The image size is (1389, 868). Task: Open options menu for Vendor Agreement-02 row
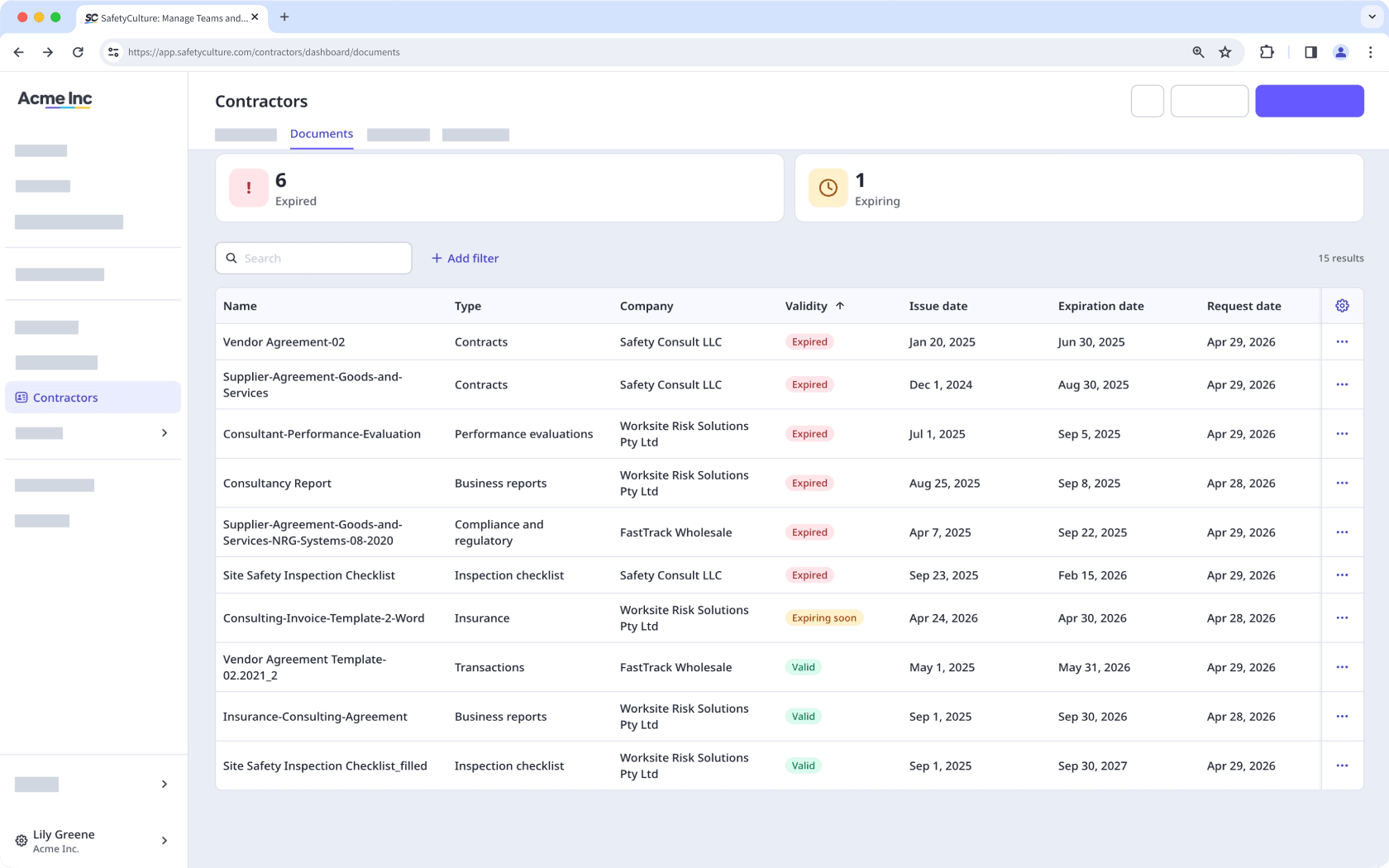pos(1342,341)
